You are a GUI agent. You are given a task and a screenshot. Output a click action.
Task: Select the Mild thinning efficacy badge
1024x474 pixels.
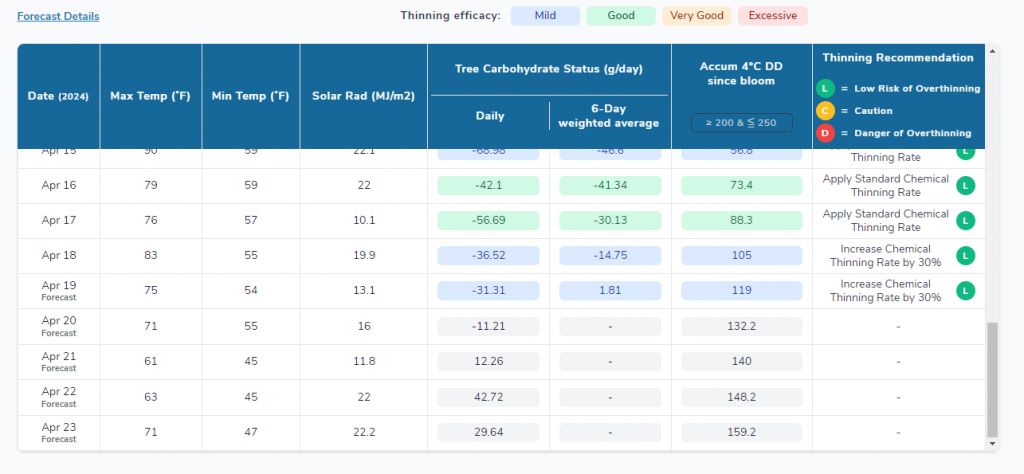tap(545, 16)
